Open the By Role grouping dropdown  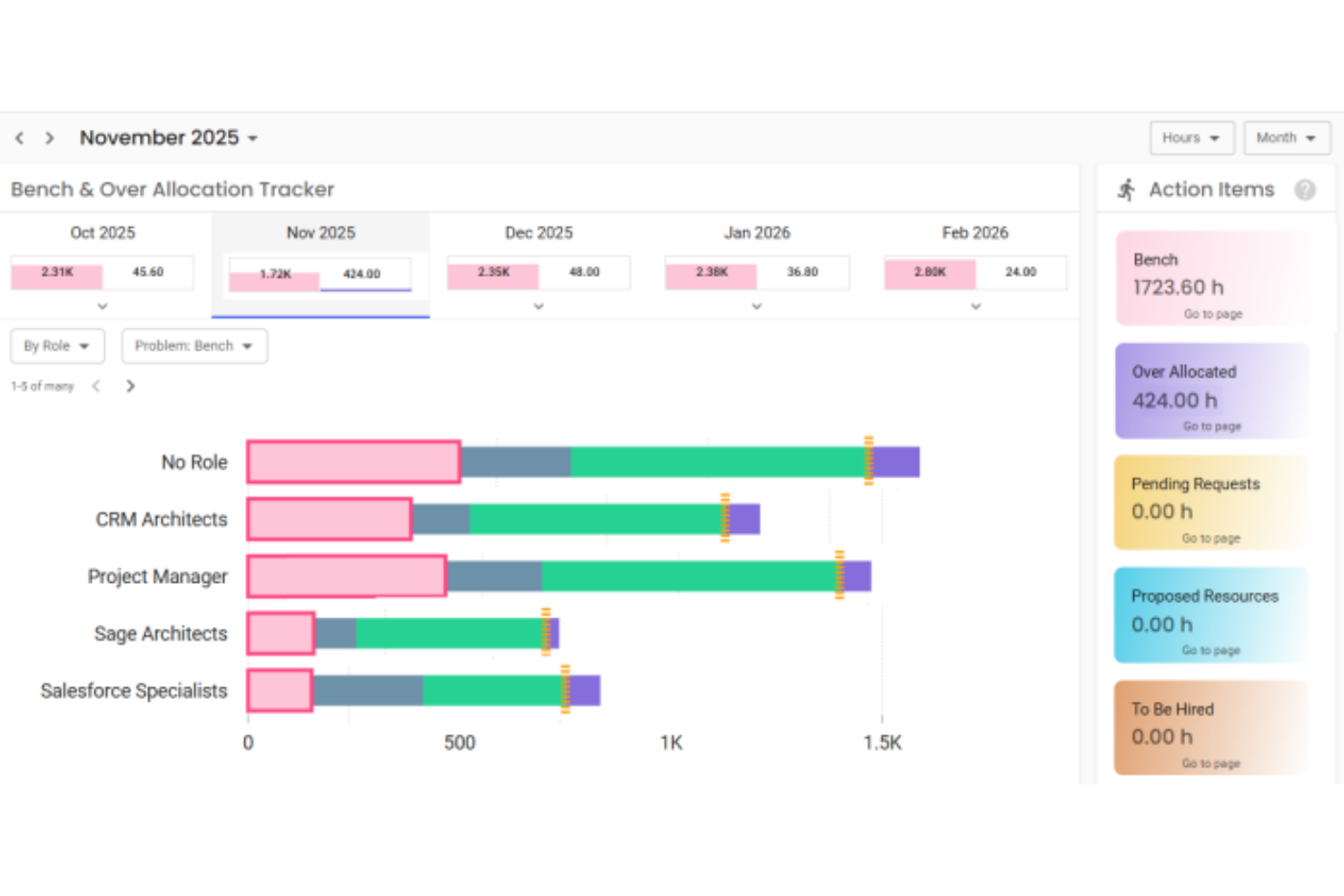pyautogui.click(x=57, y=346)
